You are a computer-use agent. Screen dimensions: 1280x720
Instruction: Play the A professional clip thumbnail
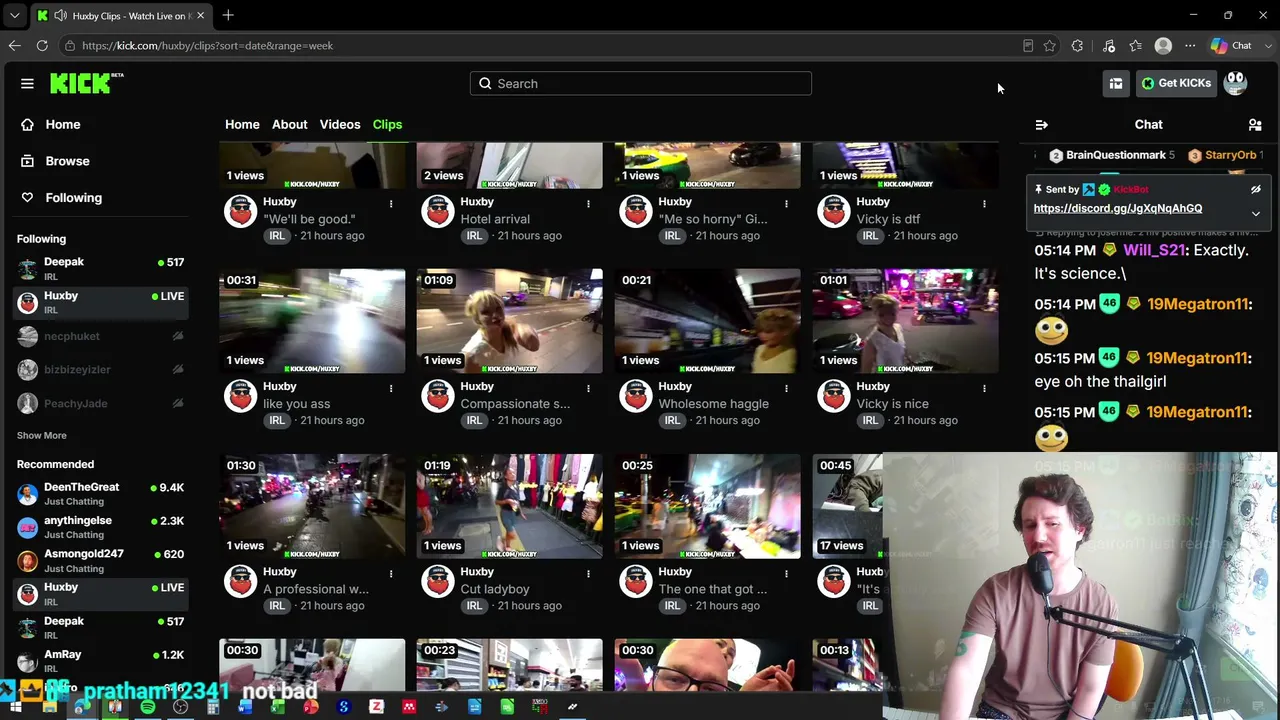[312, 506]
